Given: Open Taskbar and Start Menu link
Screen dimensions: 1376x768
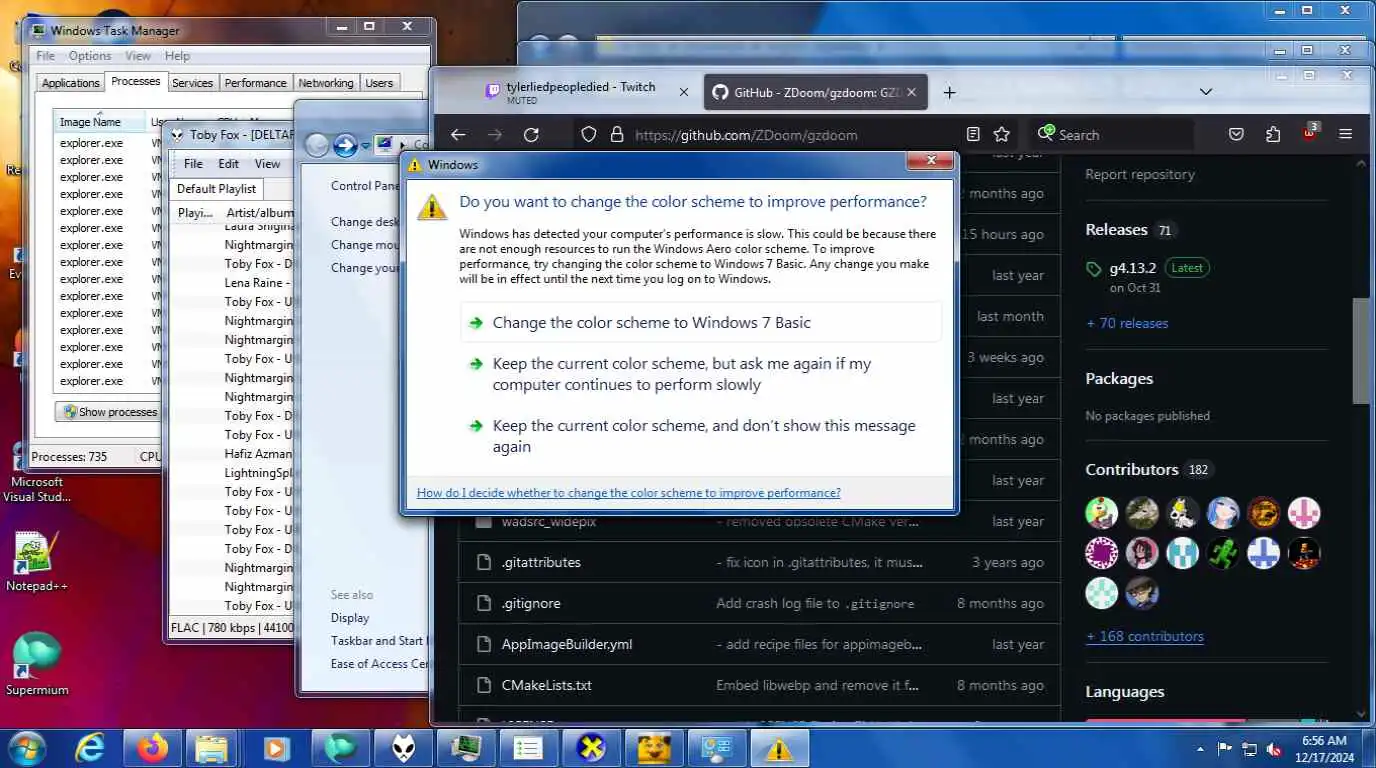Looking at the screenshot, I should coord(378,641).
